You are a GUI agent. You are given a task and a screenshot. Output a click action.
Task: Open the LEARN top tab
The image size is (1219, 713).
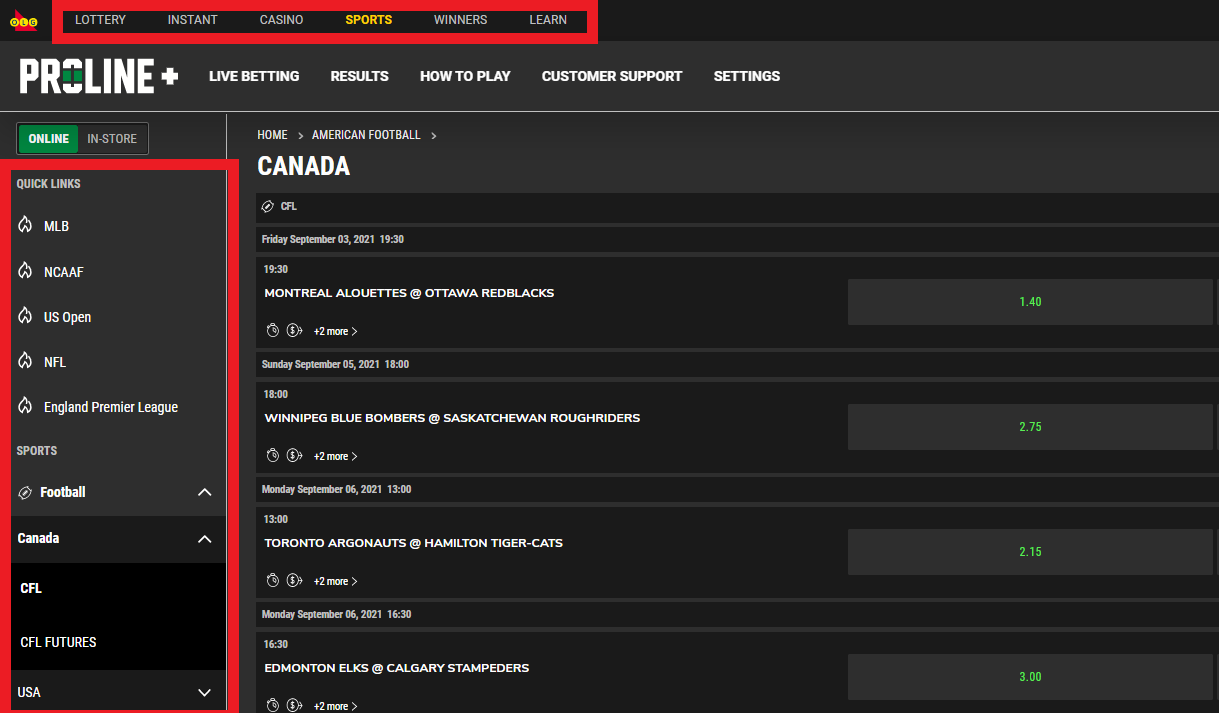coord(548,20)
